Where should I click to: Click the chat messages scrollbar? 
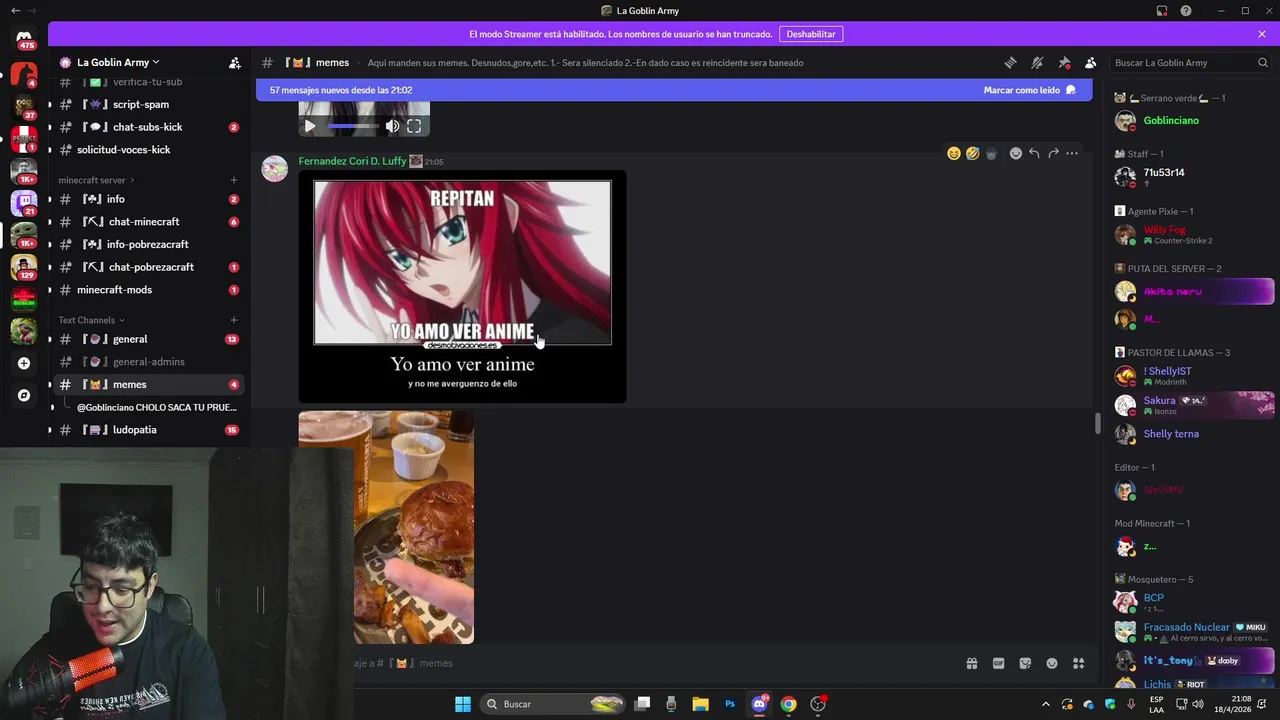point(1097,424)
